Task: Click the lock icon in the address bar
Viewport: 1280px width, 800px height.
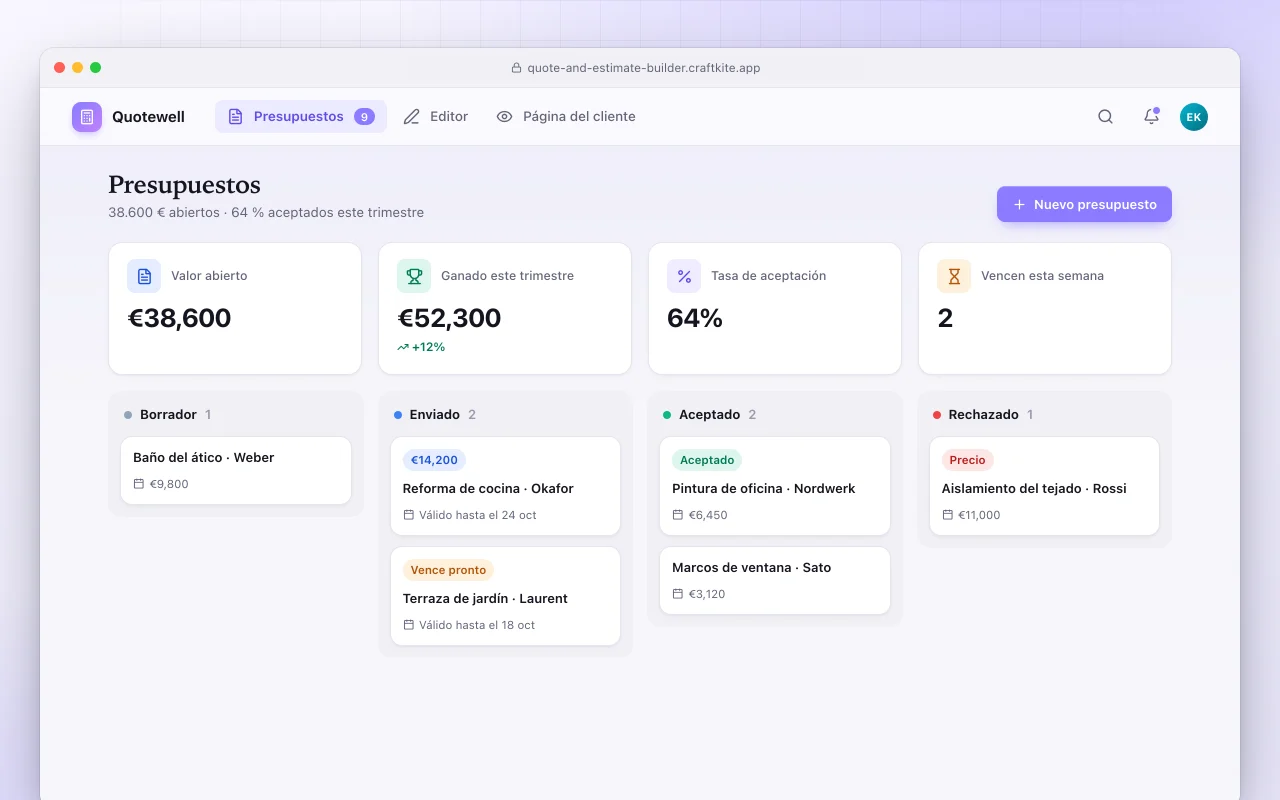Action: pos(516,68)
